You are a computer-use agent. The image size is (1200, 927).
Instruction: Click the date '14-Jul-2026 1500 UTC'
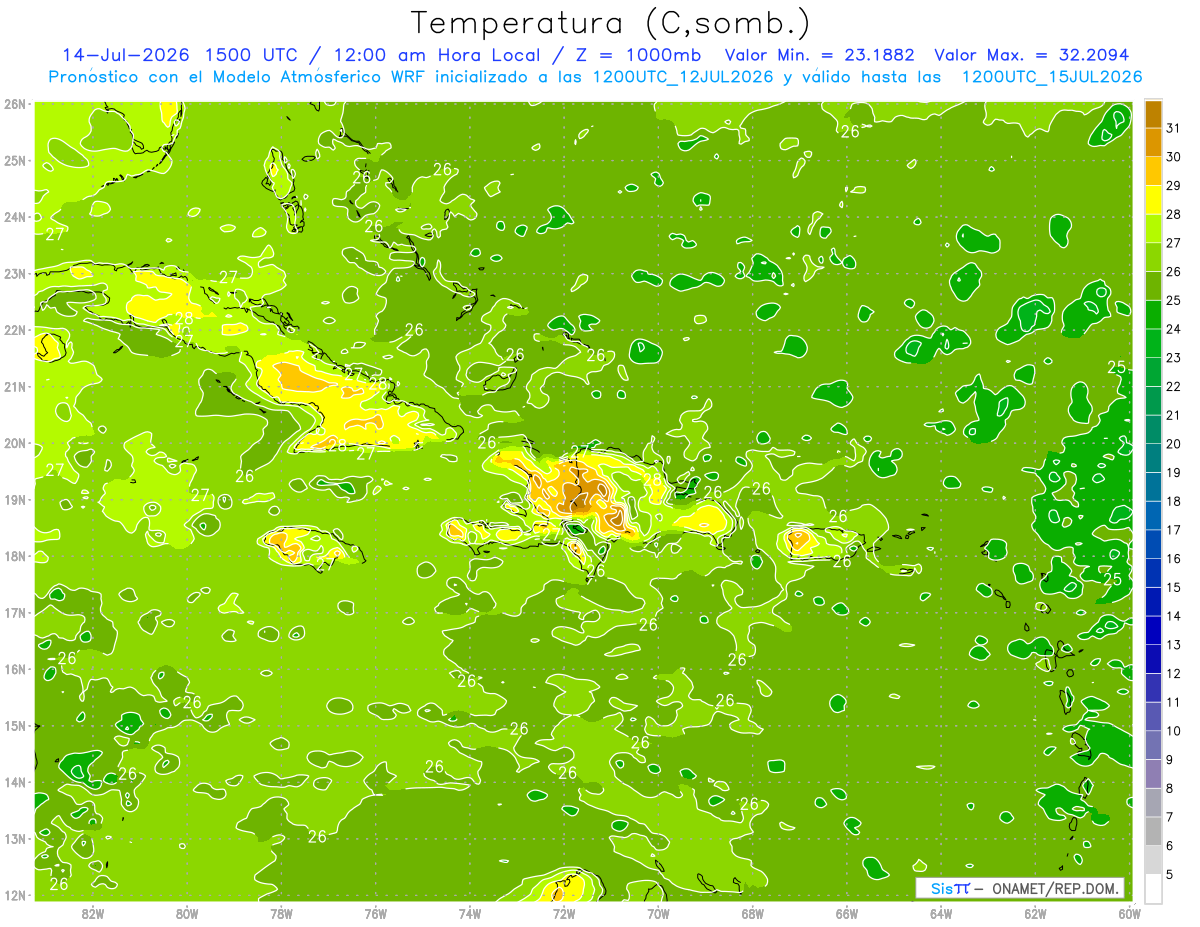click(179, 54)
